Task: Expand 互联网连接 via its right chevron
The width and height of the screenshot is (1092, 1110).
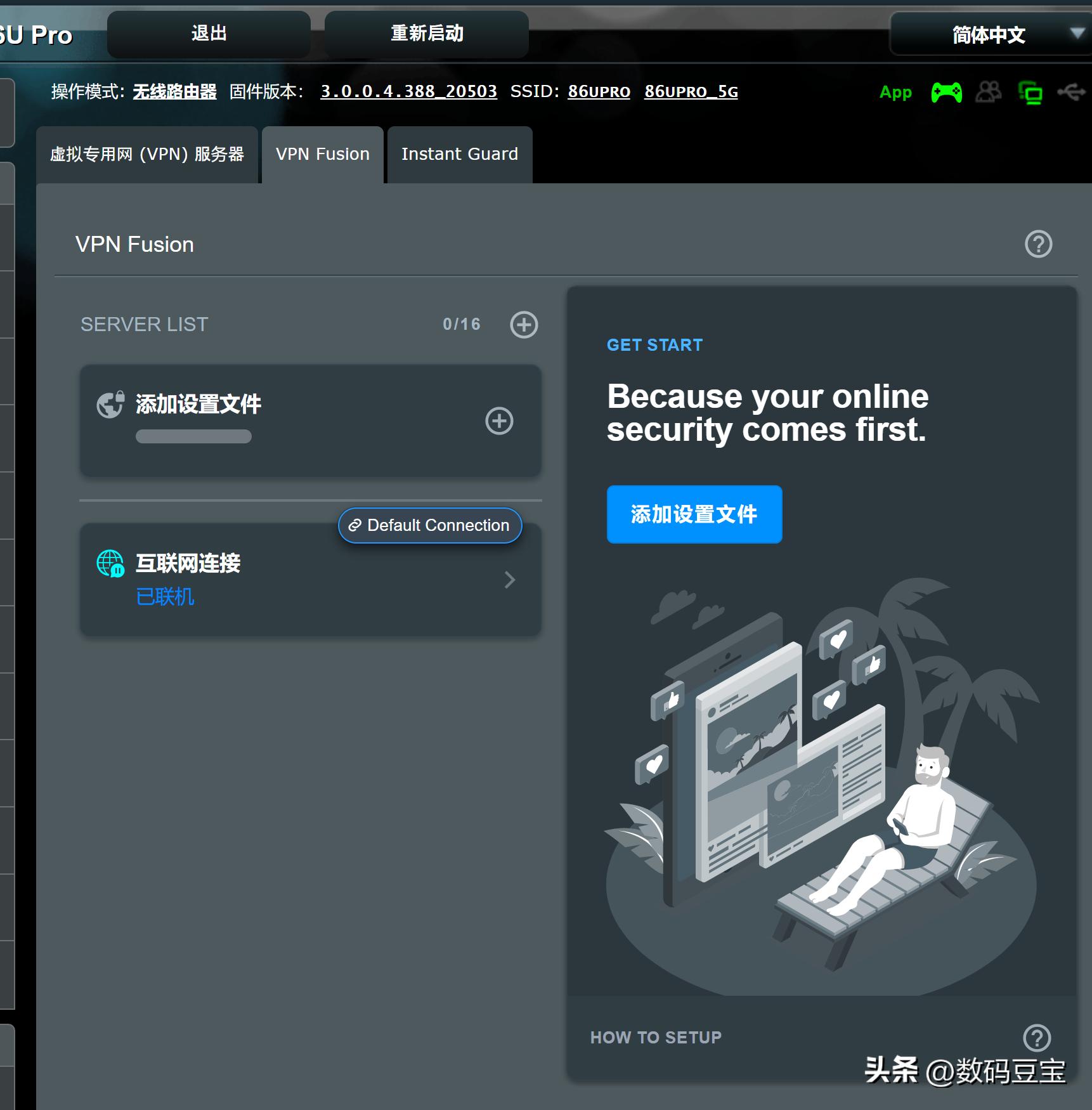Action: (509, 579)
